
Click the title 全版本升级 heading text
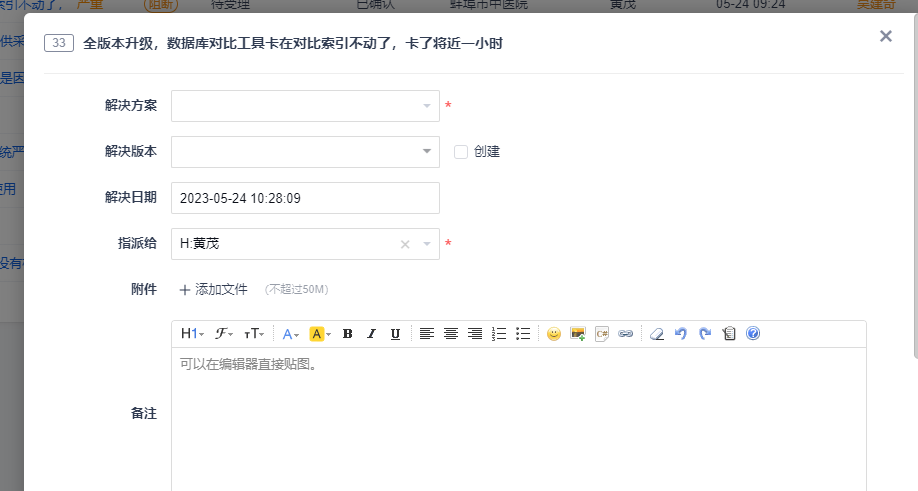coord(293,43)
